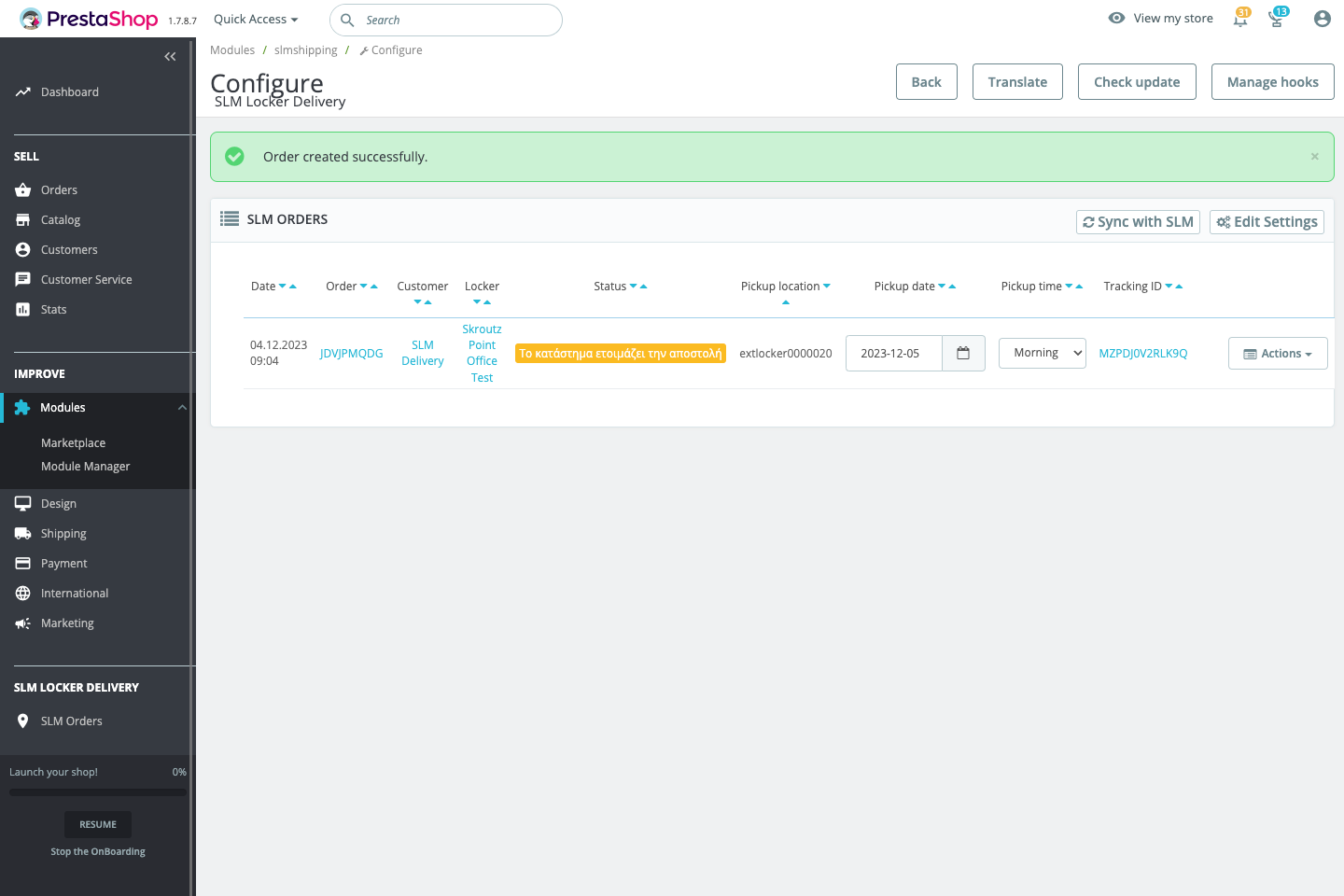Sort Date column descending

(x=283, y=287)
